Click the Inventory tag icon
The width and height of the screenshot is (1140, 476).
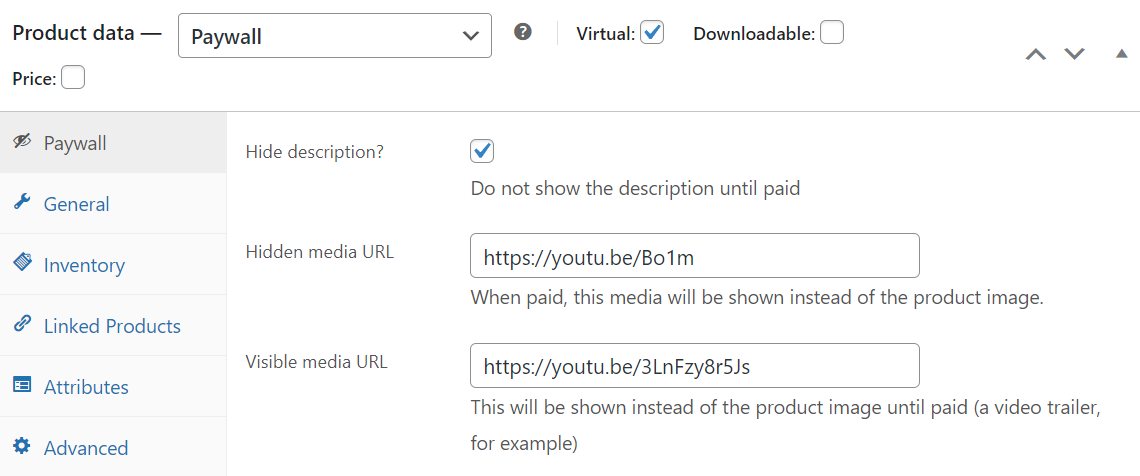[22, 264]
